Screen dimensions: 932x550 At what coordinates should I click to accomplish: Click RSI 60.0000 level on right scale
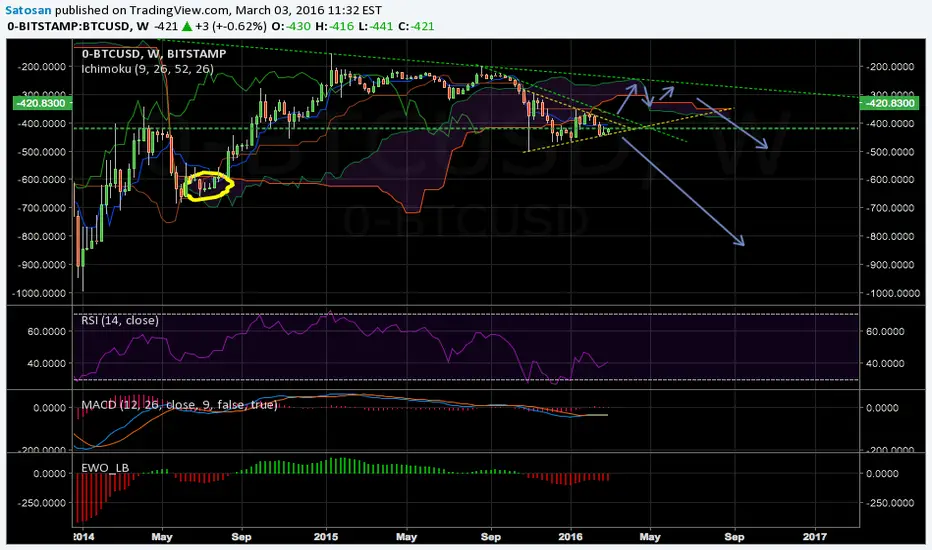coord(886,332)
